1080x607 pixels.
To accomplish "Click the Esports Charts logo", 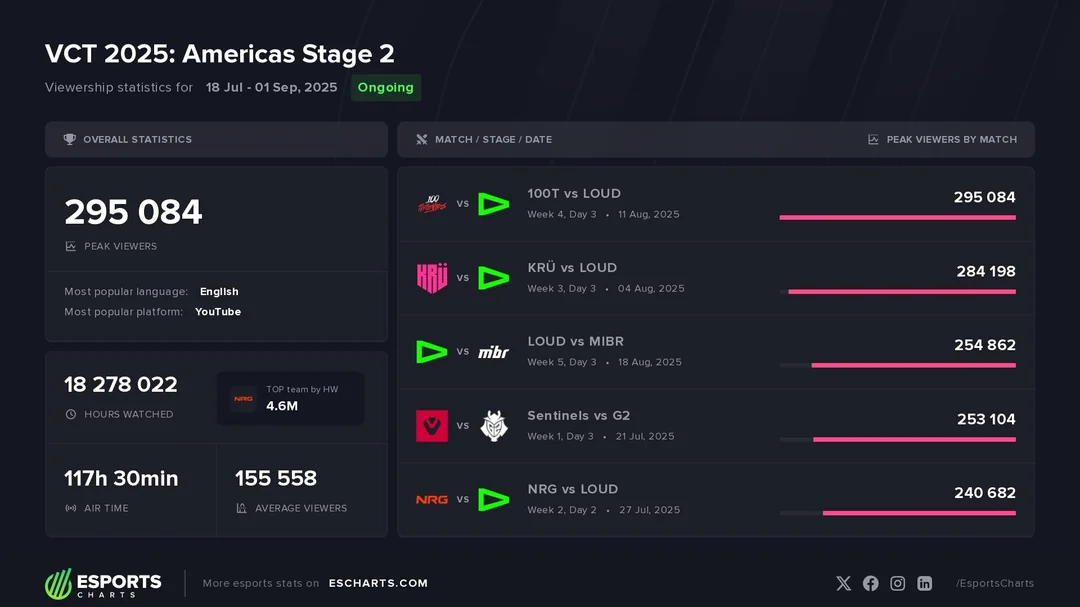I will (103, 583).
